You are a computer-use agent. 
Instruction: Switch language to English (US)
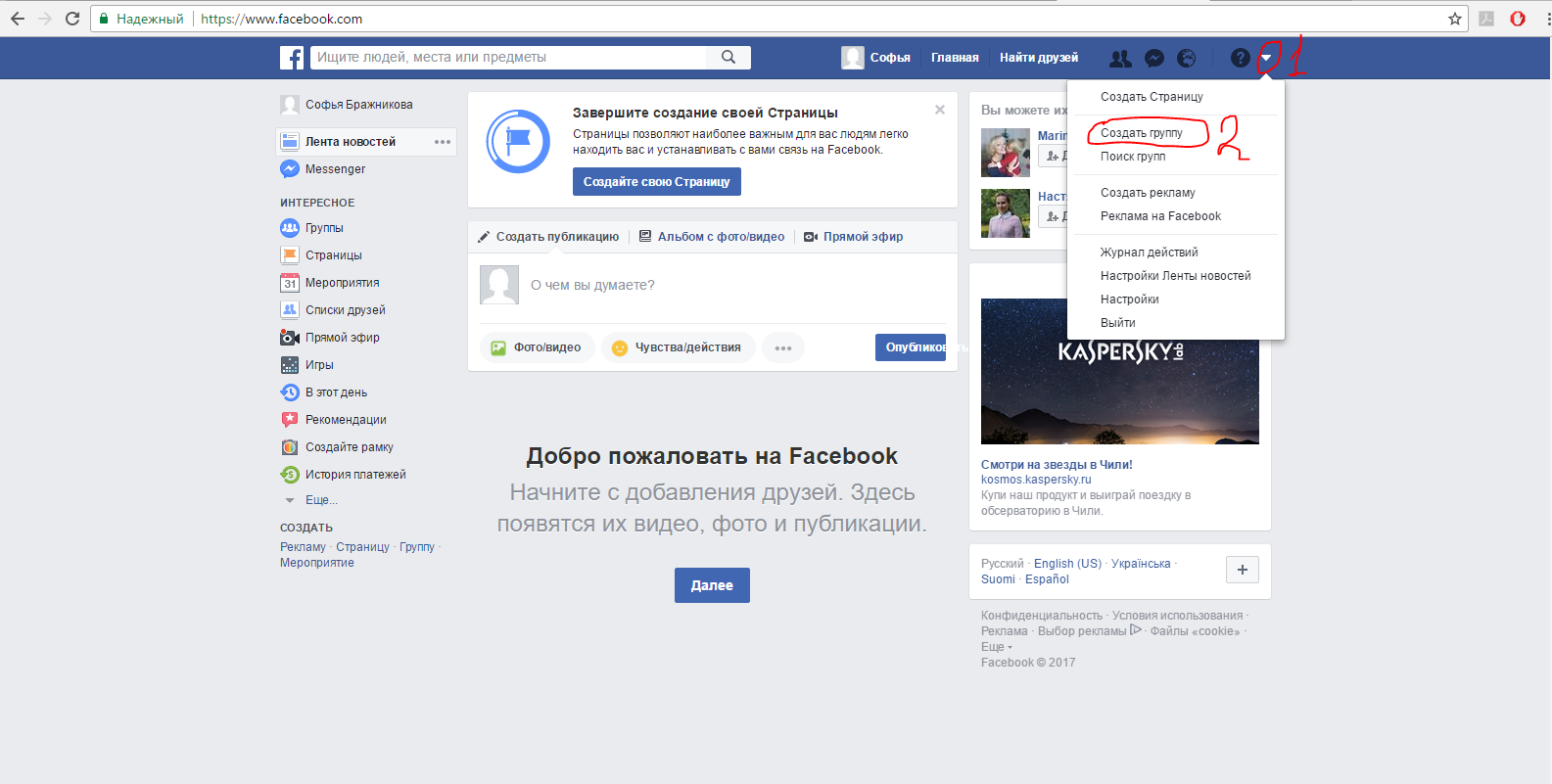[1067, 564]
